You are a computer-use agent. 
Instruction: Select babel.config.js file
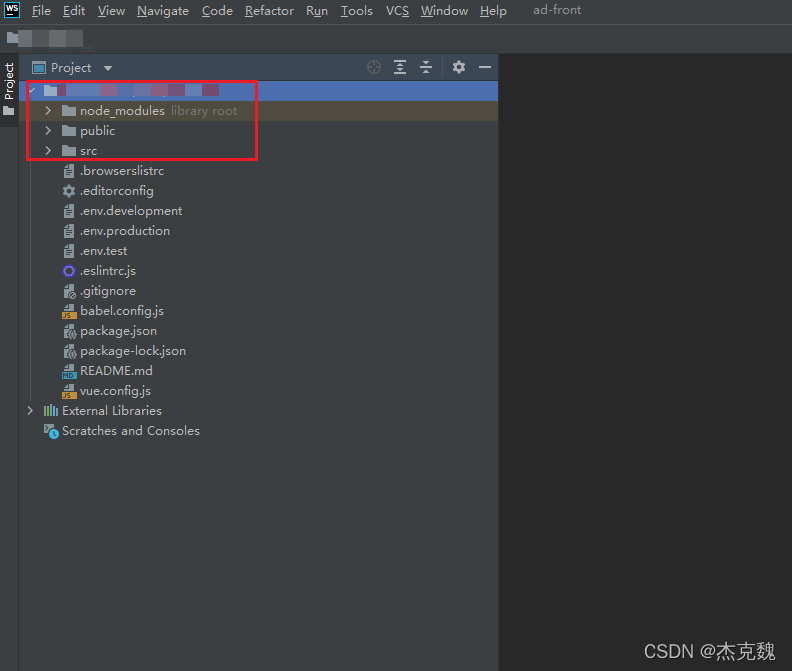(122, 311)
